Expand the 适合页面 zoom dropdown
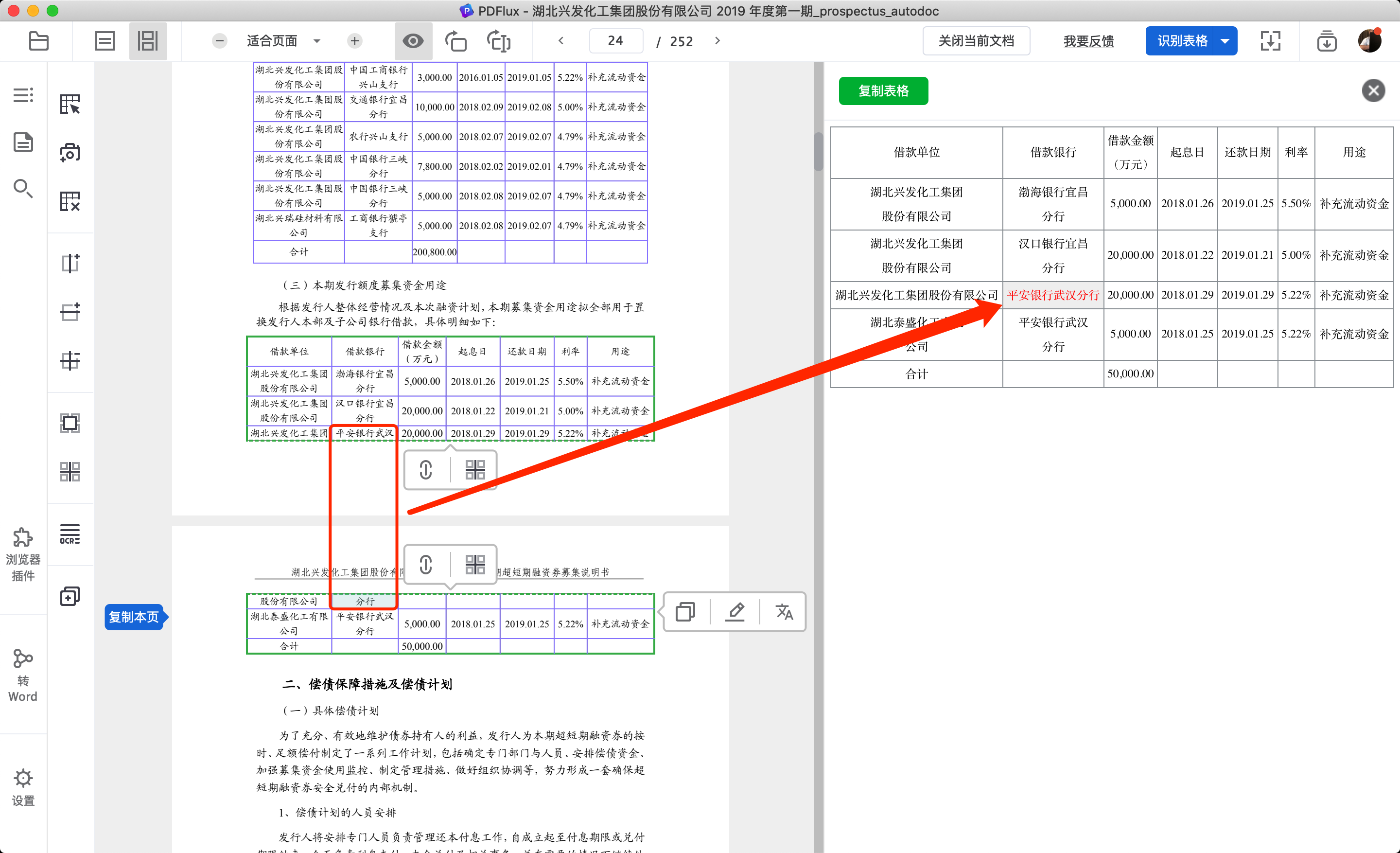The image size is (1400, 853). tap(317, 41)
